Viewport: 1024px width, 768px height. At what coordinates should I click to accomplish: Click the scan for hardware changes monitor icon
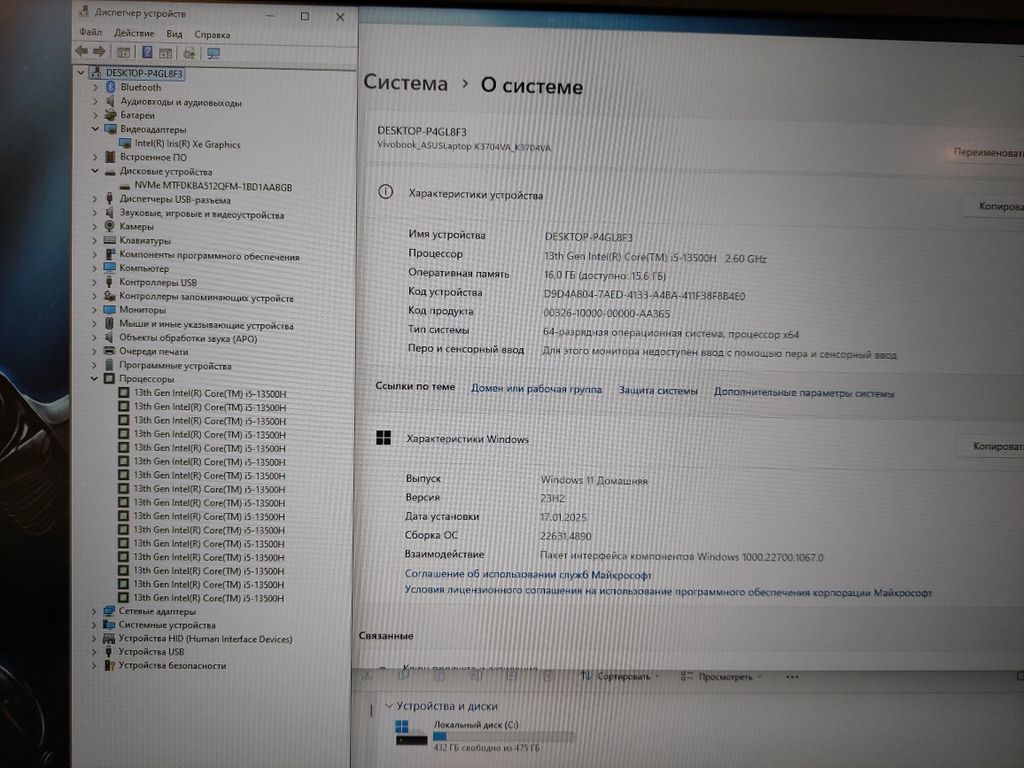tap(213, 52)
